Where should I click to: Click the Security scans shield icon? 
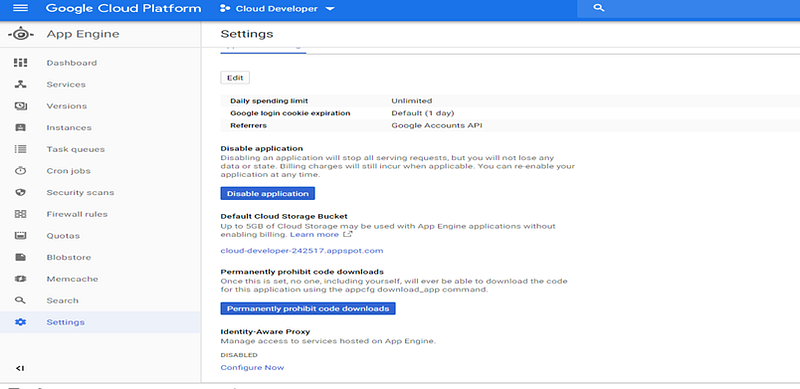tap(20, 192)
